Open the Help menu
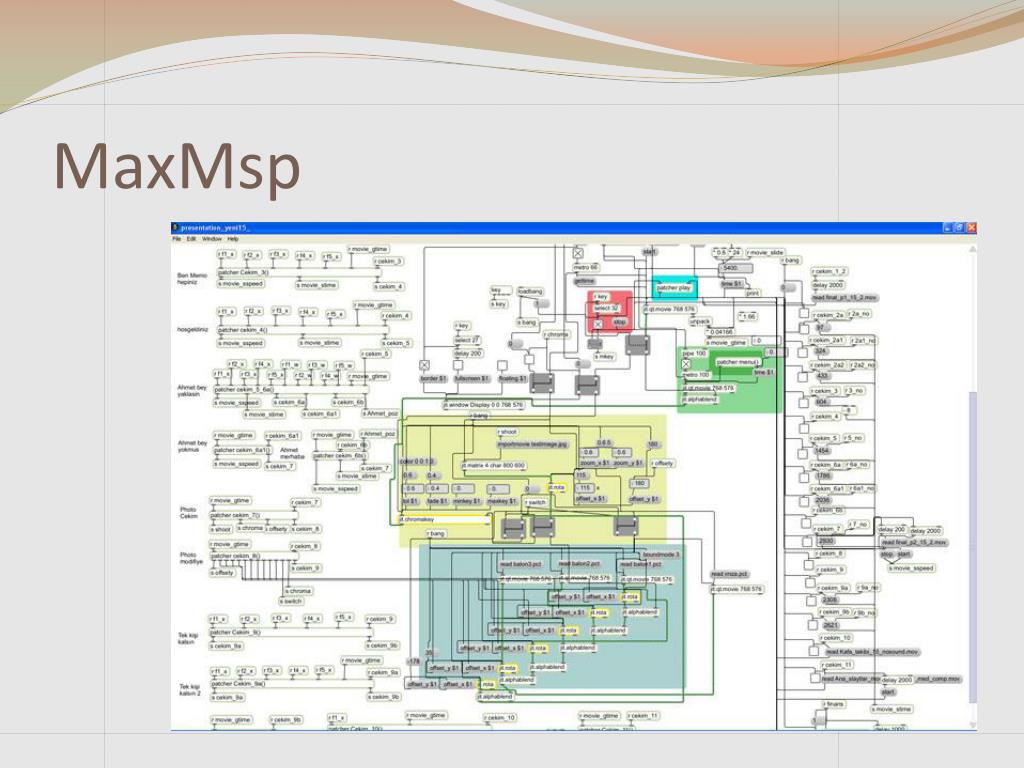This screenshot has width=1024, height=768. click(232, 239)
